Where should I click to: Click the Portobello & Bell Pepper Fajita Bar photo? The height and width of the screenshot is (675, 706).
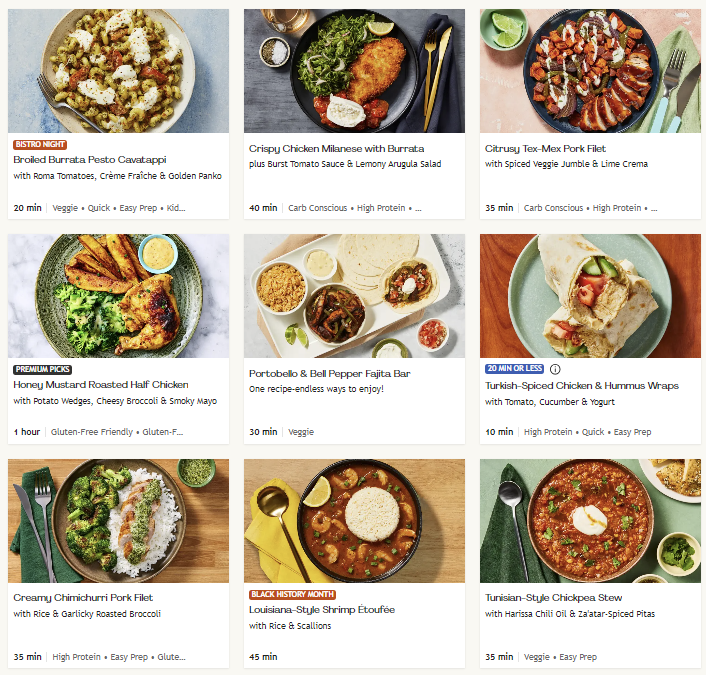point(354,295)
